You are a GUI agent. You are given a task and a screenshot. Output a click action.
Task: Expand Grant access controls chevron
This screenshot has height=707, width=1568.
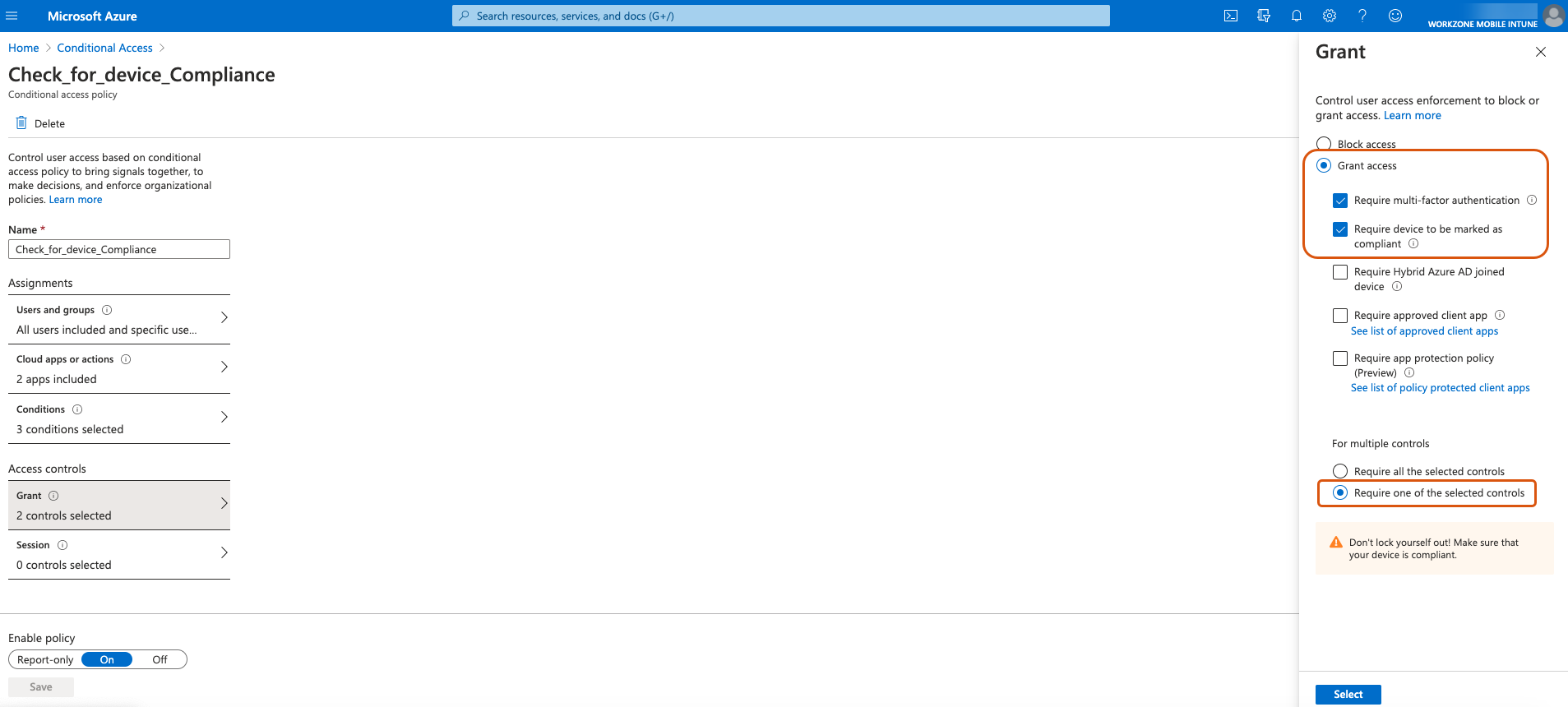click(224, 503)
